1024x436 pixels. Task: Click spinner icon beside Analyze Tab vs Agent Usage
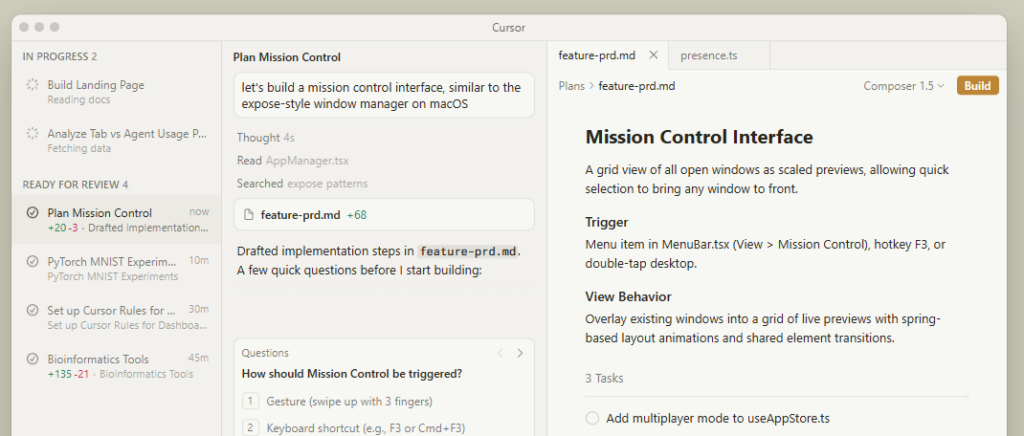click(x=32, y=134)
